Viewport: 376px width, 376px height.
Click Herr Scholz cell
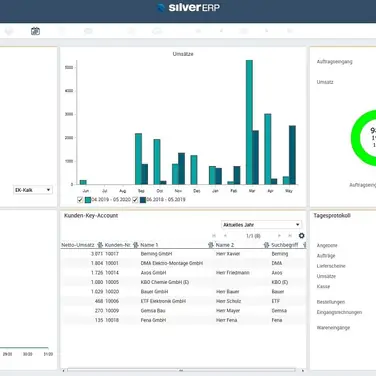tap(228, 301)
